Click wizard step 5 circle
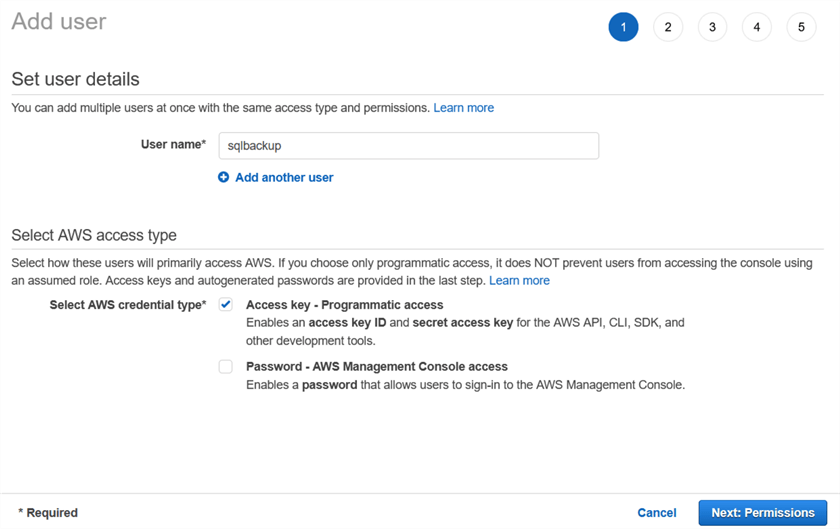 pyautogui.click(x=801, y=27)
